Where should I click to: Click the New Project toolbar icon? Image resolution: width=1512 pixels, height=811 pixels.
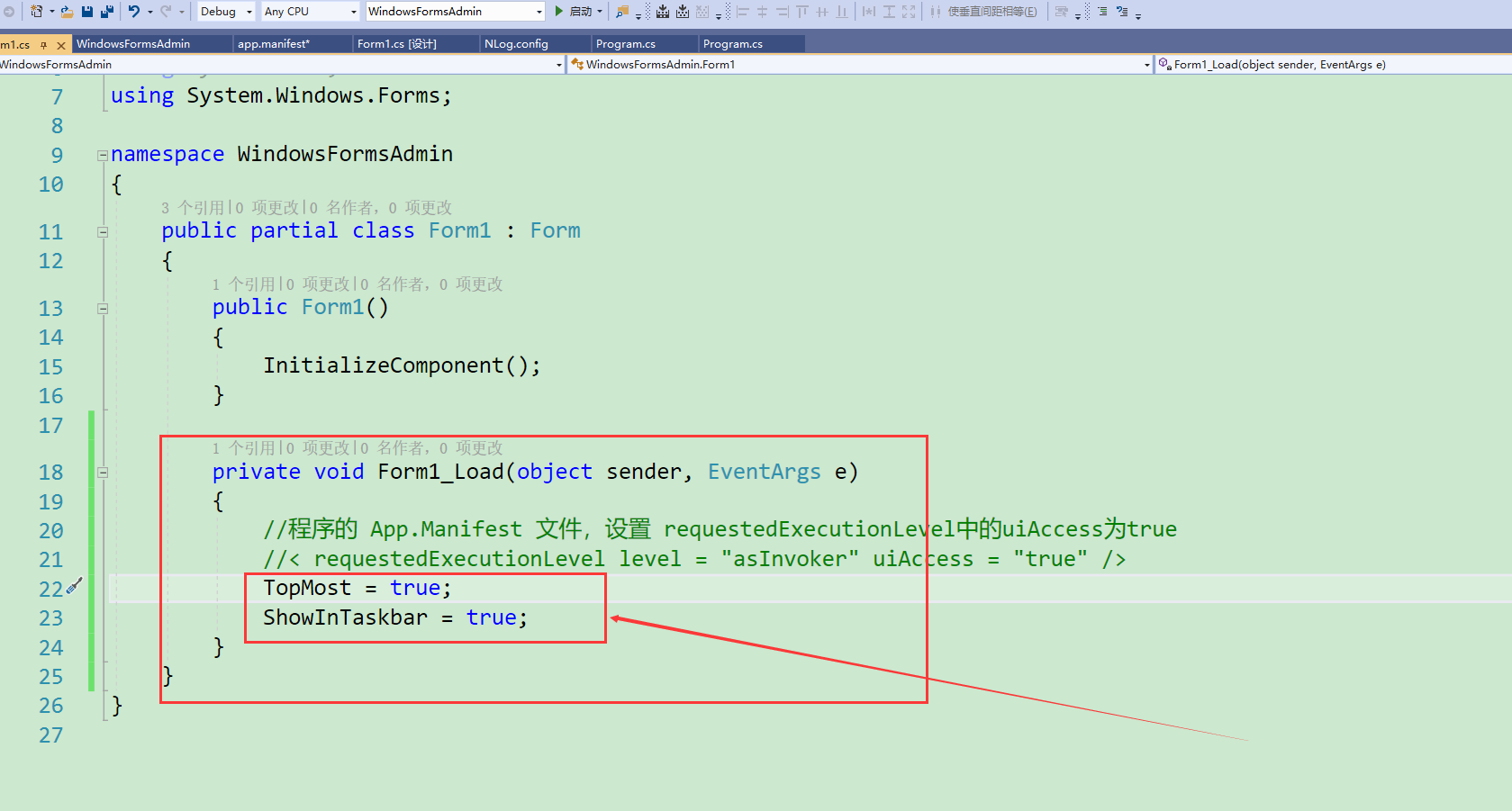(36, 12)
